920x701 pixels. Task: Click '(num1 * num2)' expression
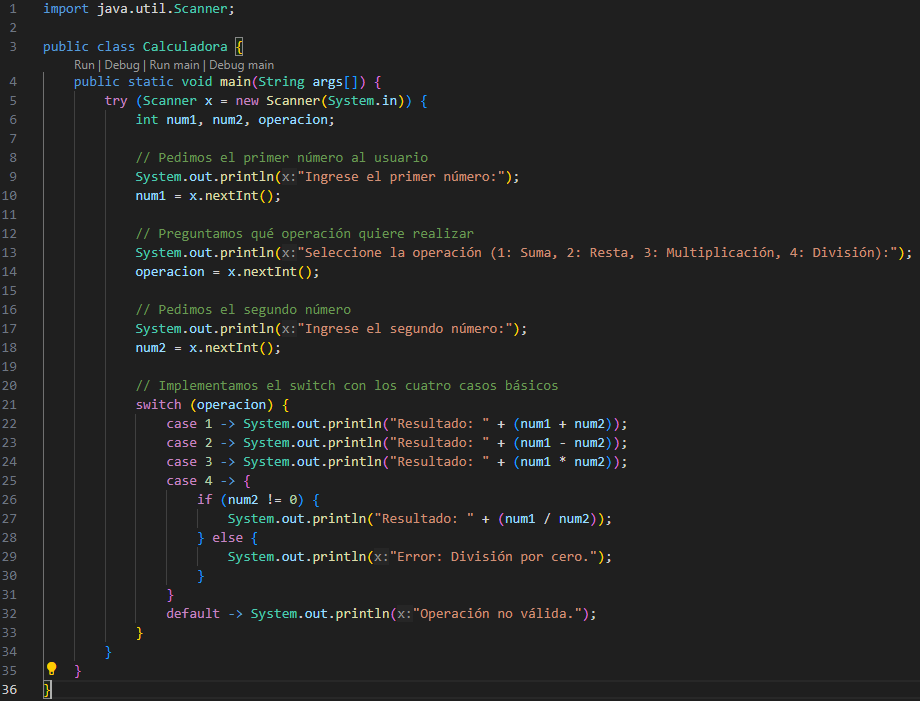563,462
